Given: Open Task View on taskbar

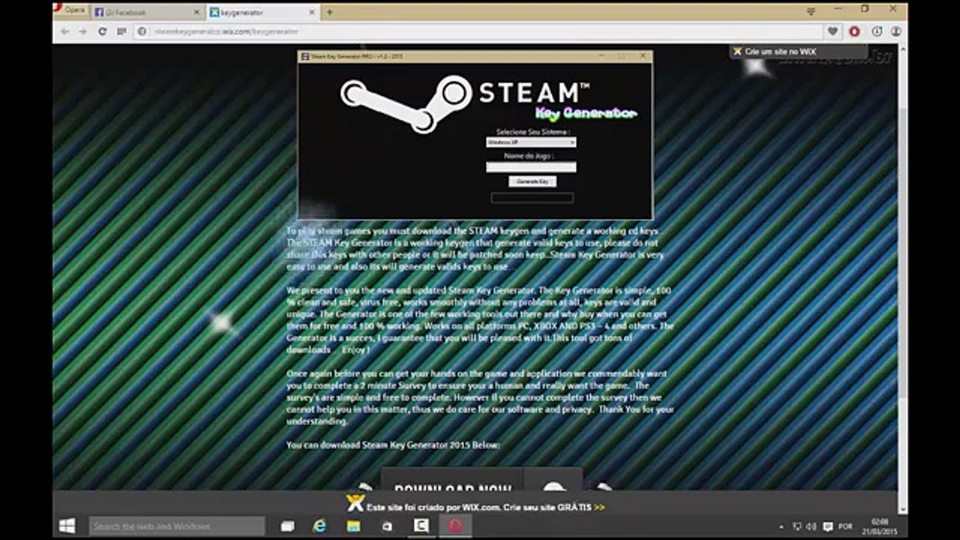Looking at the screenshot, I should tap(287, 526).
